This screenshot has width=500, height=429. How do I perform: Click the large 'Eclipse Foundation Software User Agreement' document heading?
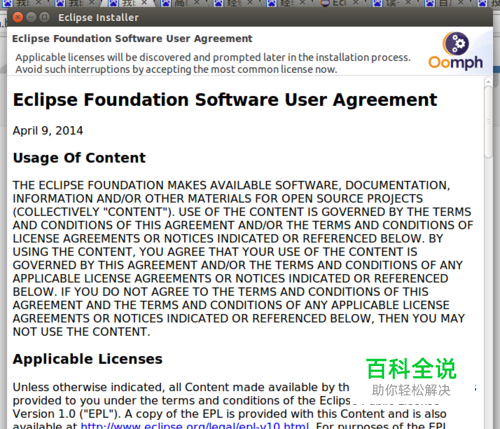coord(225,100)
